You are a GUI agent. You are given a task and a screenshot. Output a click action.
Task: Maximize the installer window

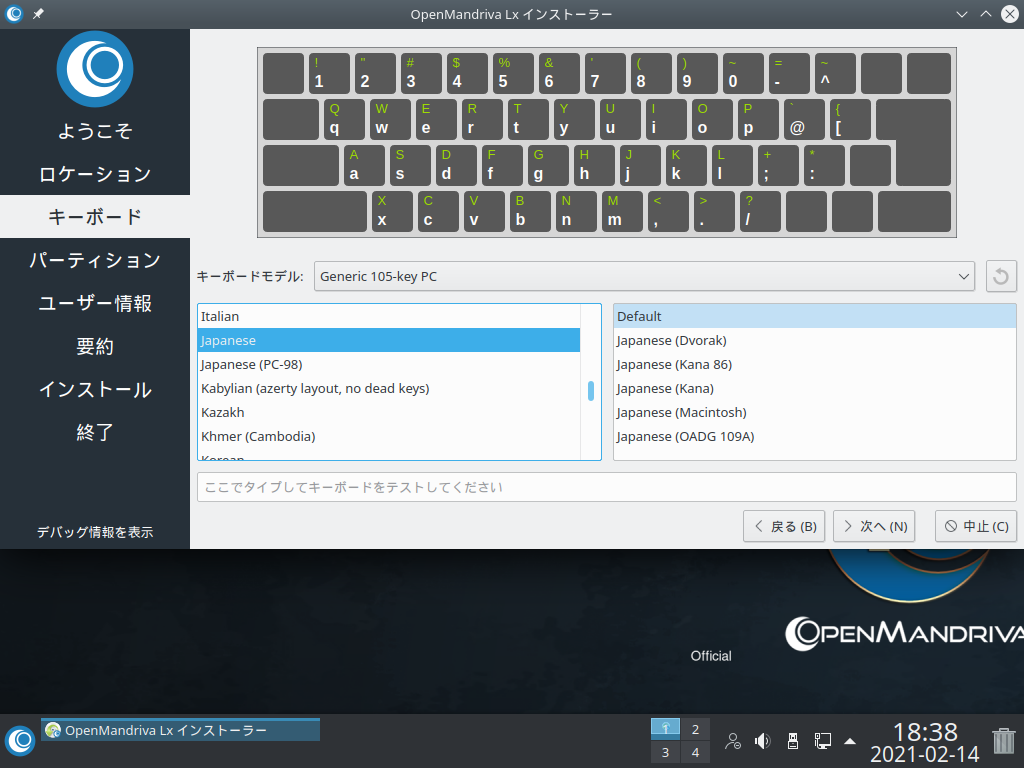(x=985, y=14)
